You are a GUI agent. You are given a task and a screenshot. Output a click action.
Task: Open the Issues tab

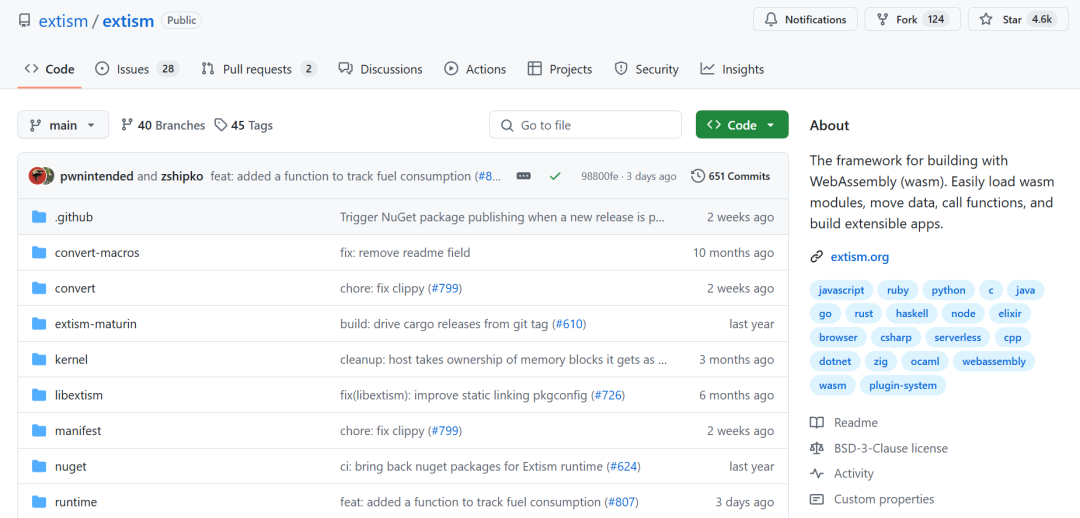coord(136,69)
